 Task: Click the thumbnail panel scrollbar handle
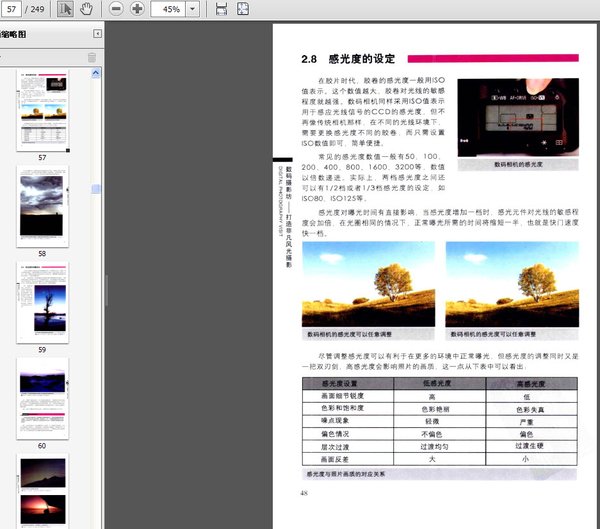click(97, 188)
